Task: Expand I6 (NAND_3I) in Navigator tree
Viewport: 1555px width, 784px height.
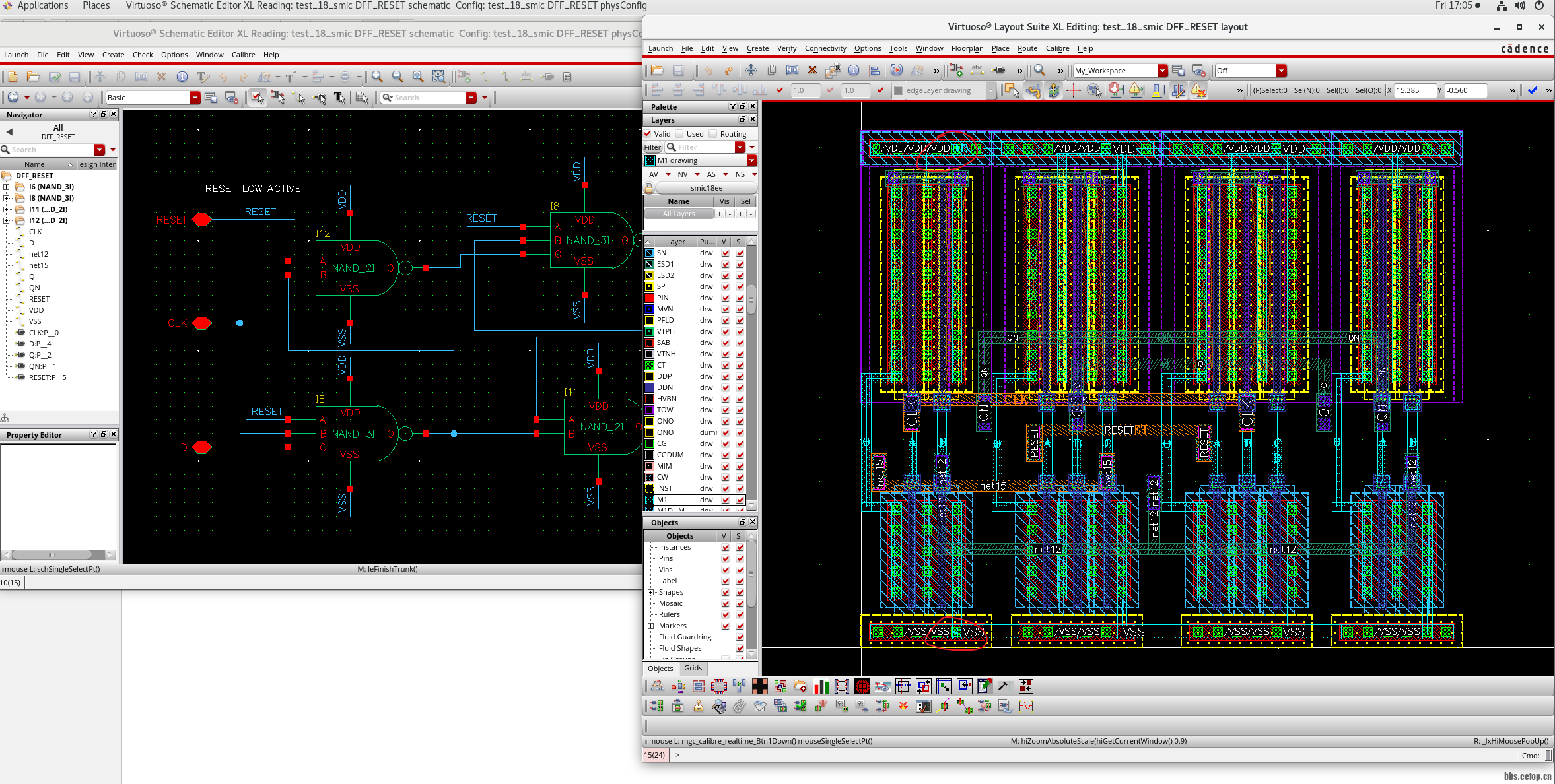Action: point(7,187)
